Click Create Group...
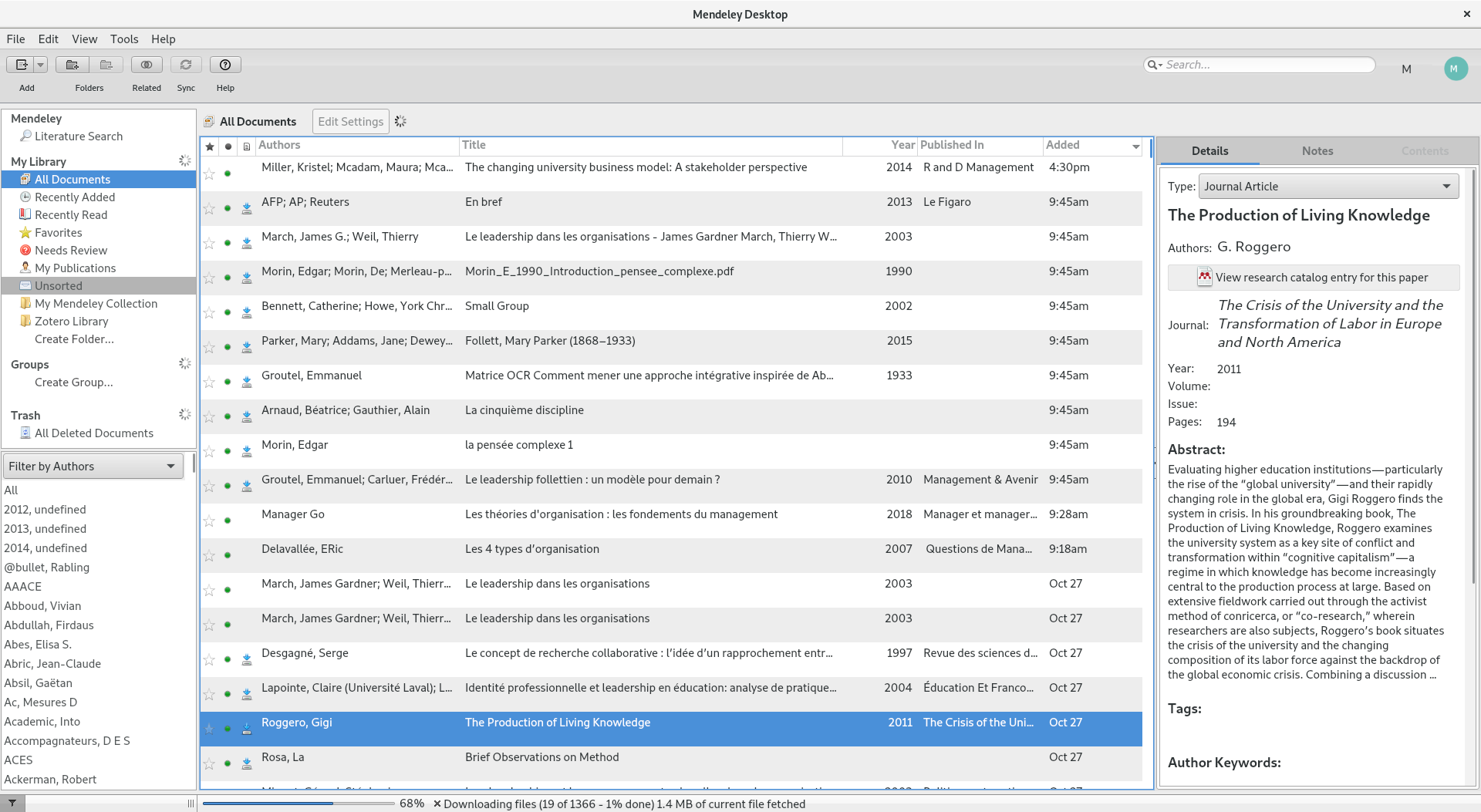The width and height of the screenshot is (1481, 812). pyautogui.click(x=73, y=382)
